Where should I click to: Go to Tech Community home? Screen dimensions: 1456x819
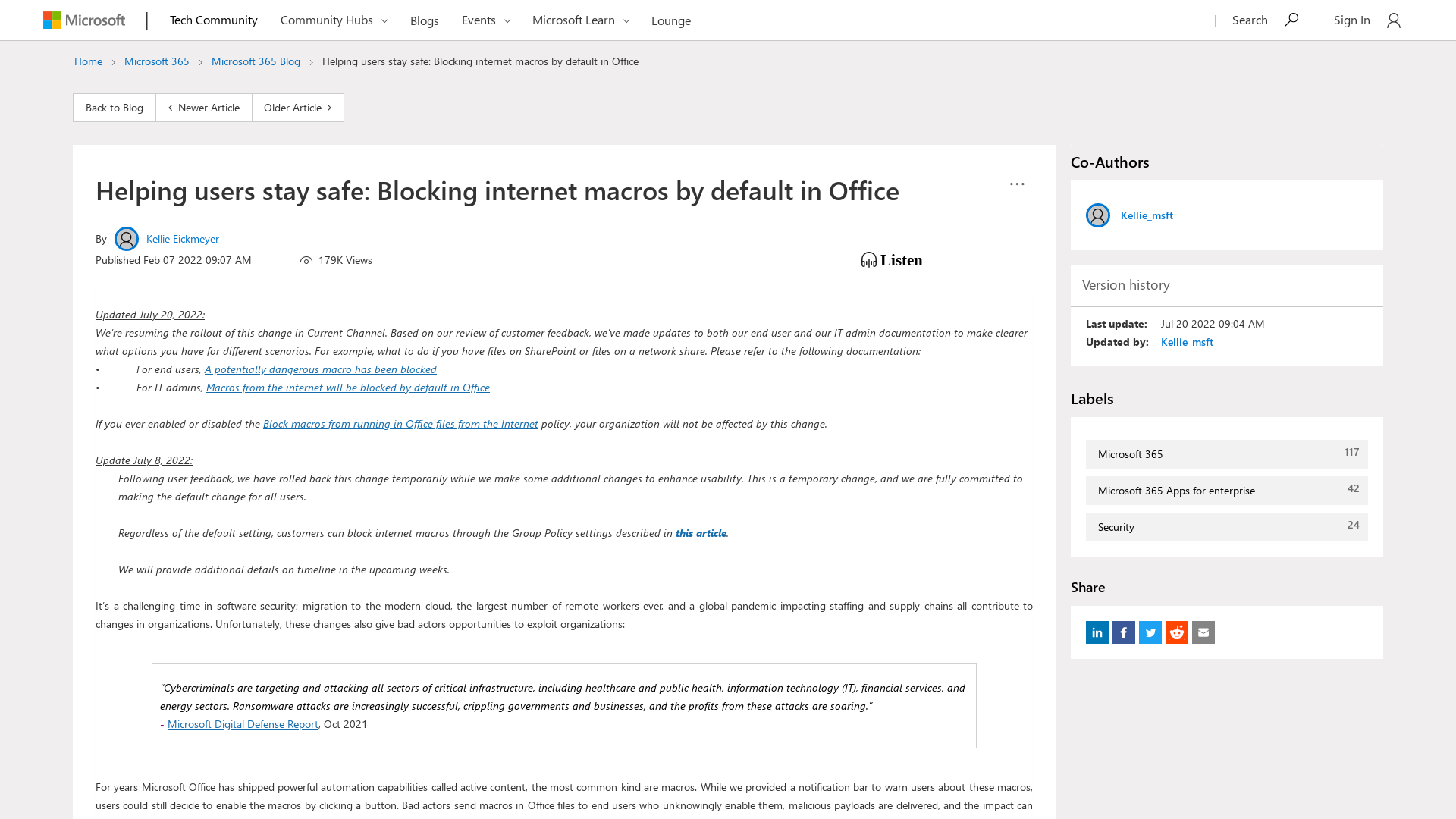(x=214, y=20)
